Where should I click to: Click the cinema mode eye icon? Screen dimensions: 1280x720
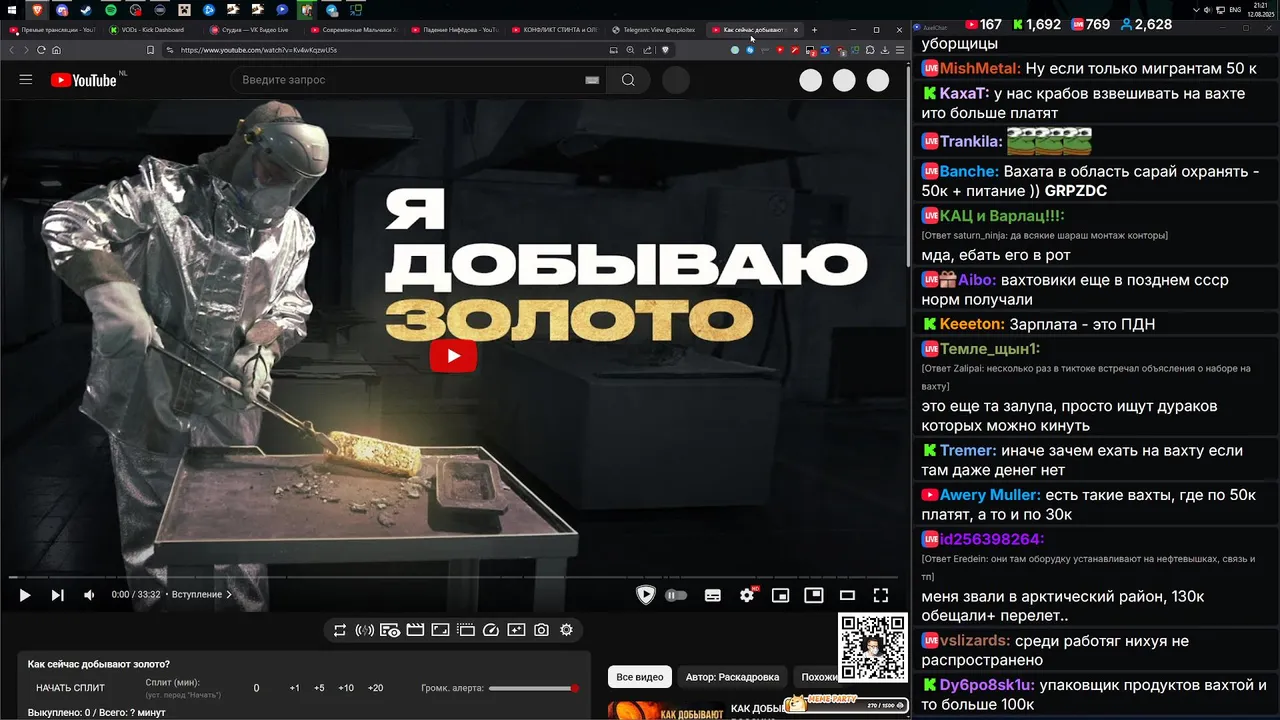coord(390,630)
